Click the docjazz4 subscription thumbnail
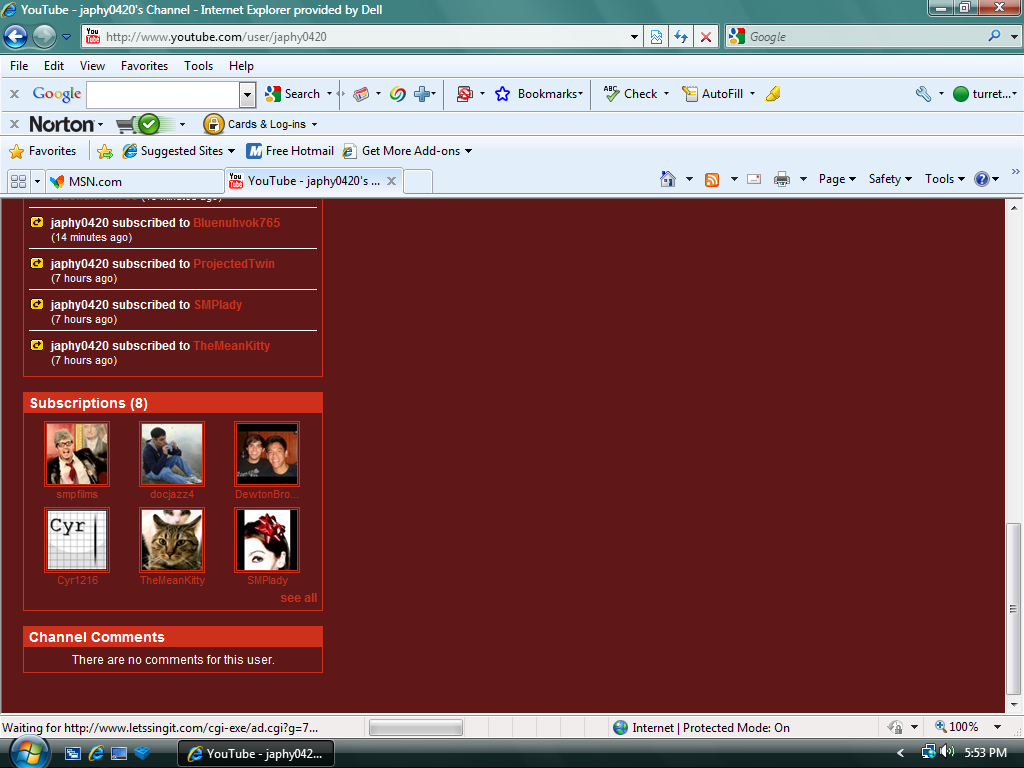Viewport: 1024px width, 768px height. (x=172, y=454)
